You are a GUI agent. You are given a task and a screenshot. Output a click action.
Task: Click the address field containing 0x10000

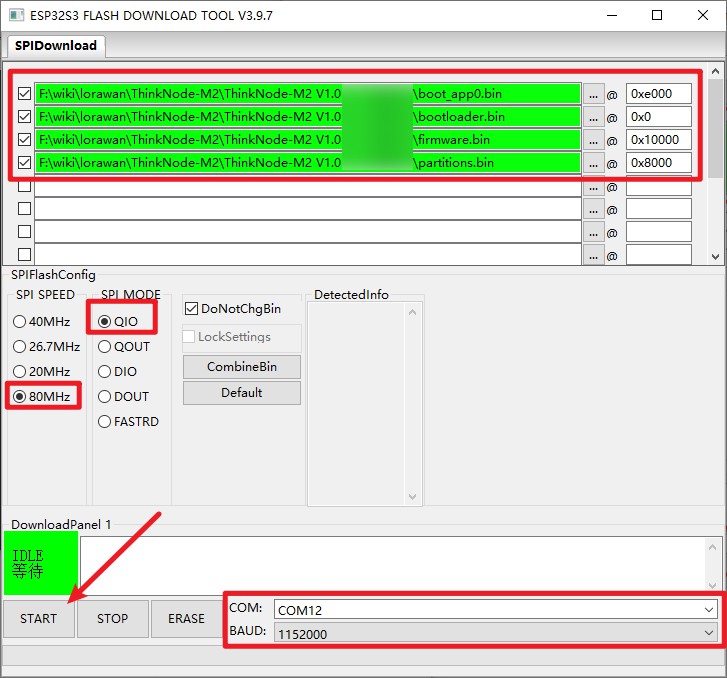coord(659,140)
